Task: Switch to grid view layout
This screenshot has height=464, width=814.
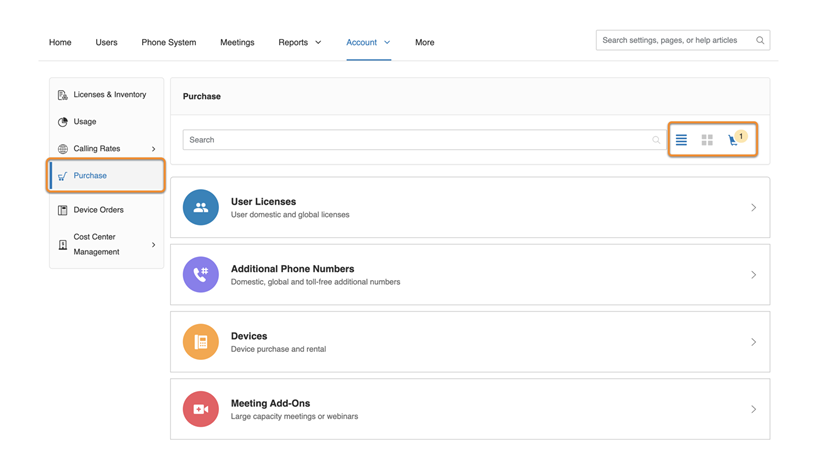Action: coord(707,140)
